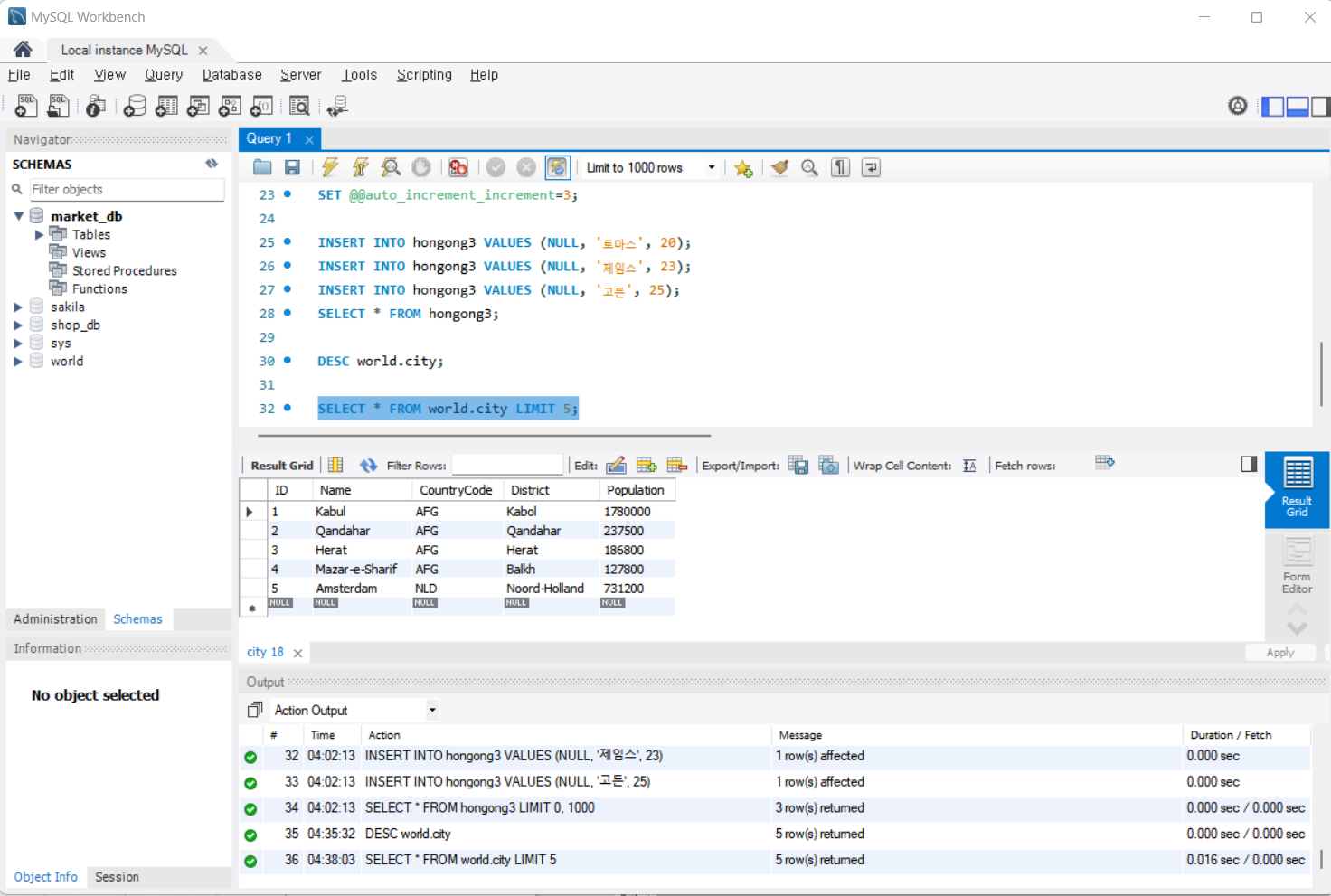Close the city 18 result tab

click(297, 653)
